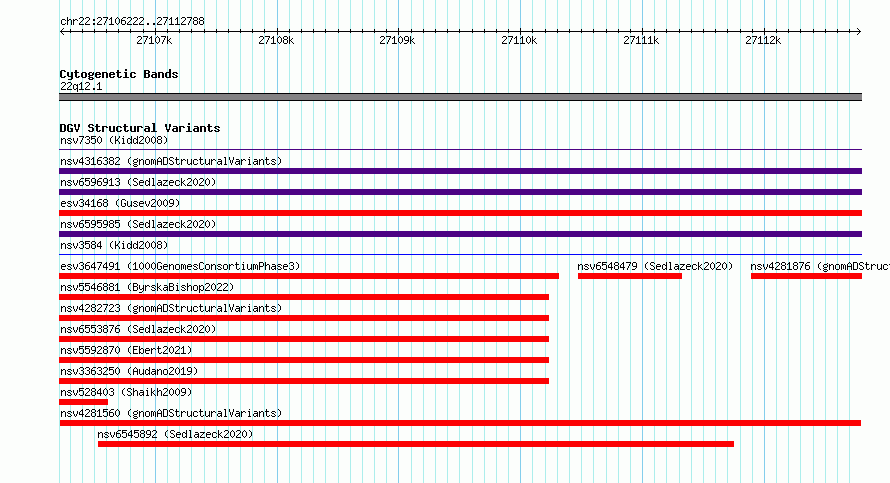Click the nsv6553876 red variant bar
The image size is (890, 483).
304,339
